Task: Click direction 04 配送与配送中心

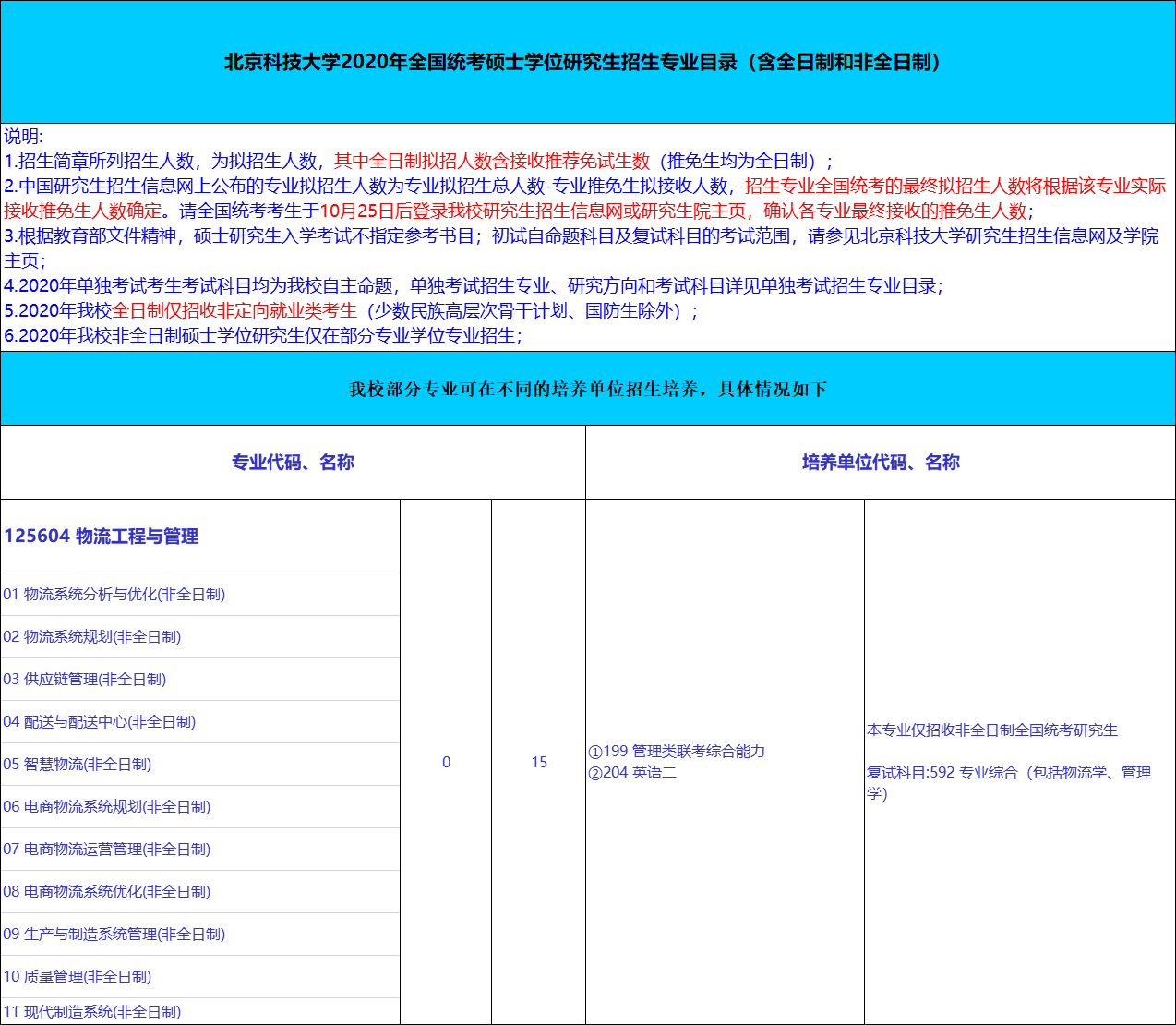Action: [100, 722]
